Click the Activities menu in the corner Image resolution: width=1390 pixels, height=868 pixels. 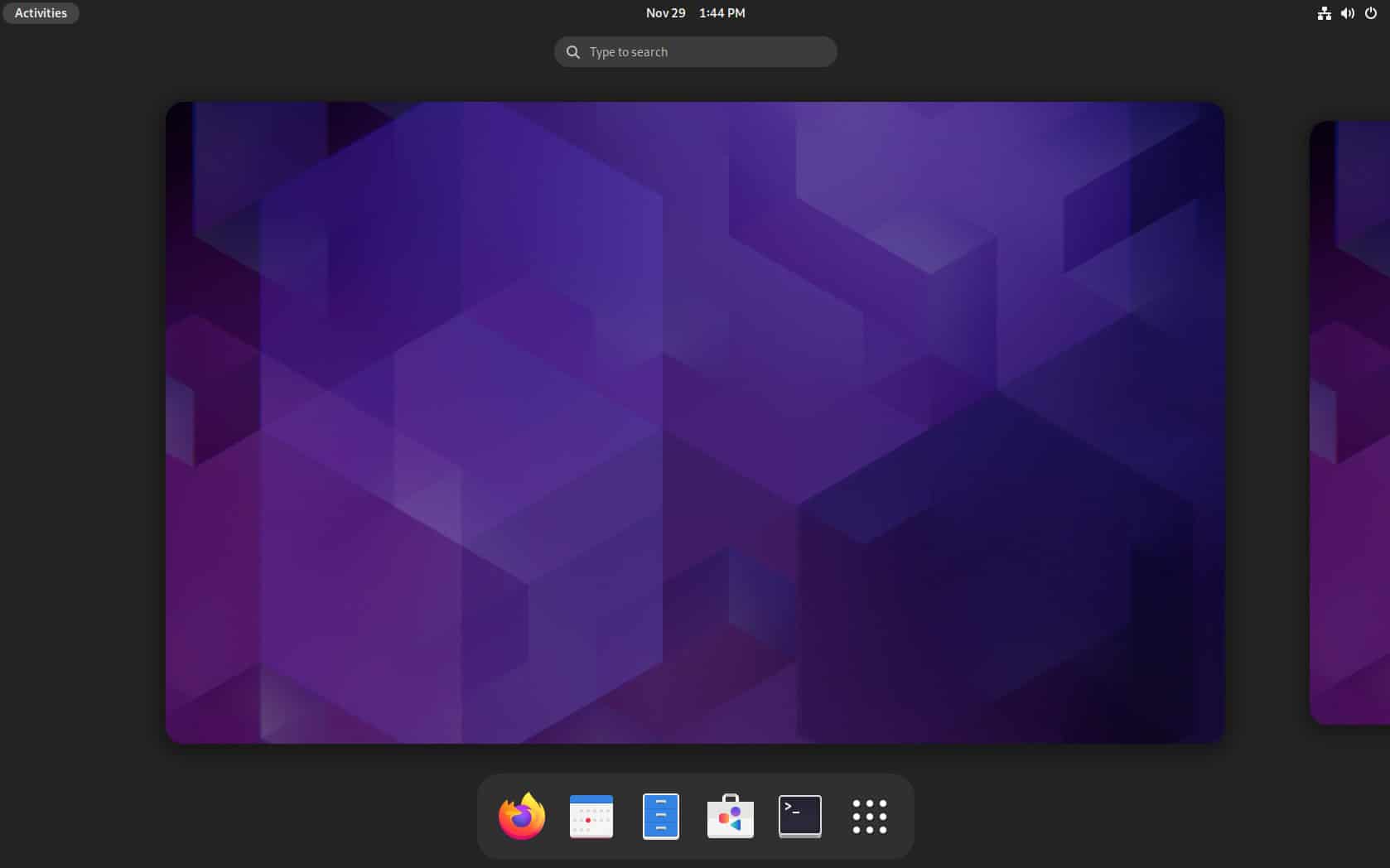(41, 12)
